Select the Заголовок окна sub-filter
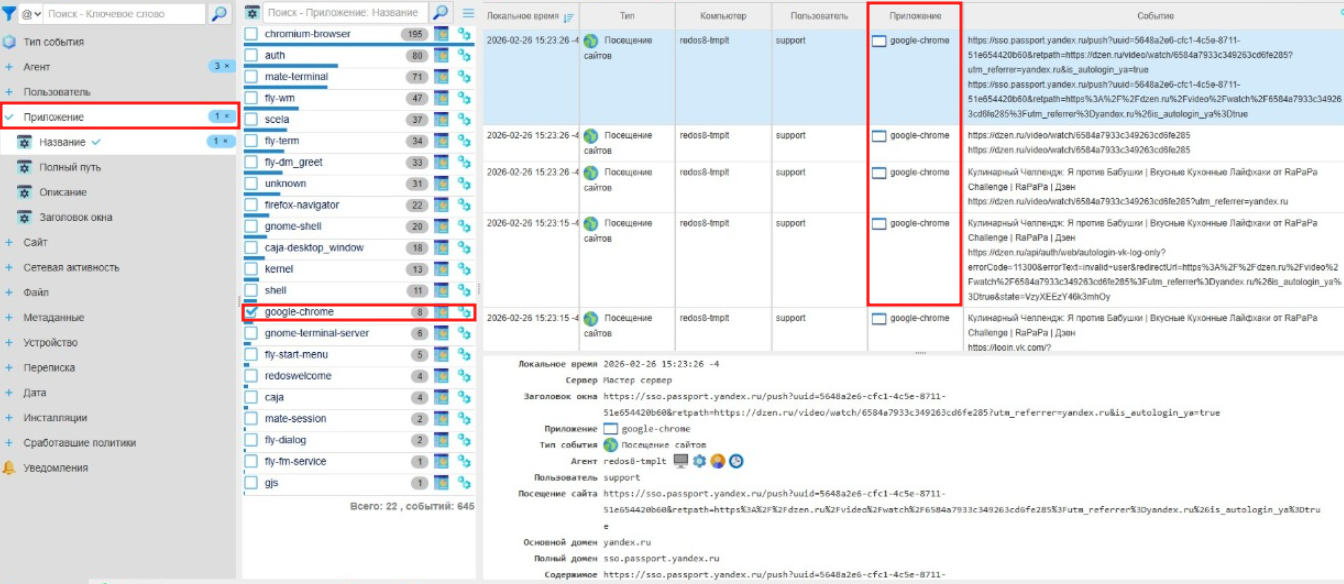This screenshot has width=1344, height=584. point(76,217)
